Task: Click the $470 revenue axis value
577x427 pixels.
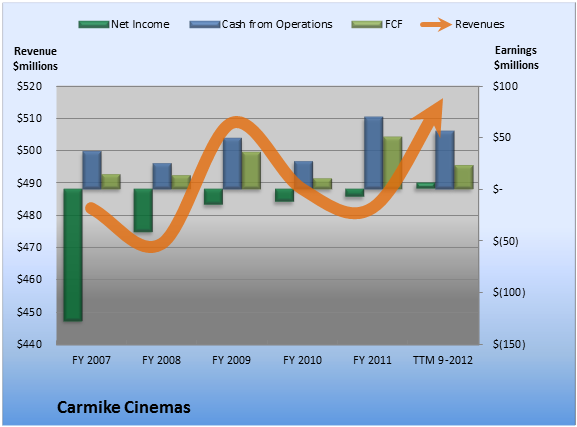Action: (x=29, y=247)
